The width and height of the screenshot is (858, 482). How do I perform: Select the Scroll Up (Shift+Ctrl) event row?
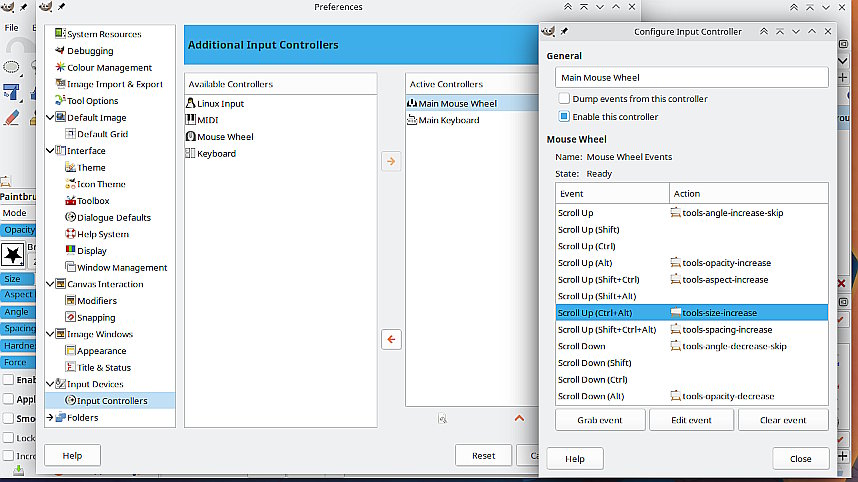click(691, 280)
